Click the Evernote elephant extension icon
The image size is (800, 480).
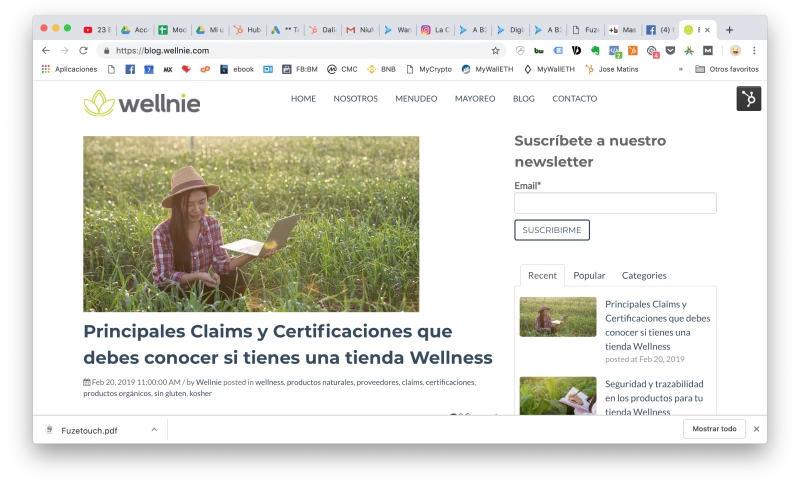(x=595, y=50)
